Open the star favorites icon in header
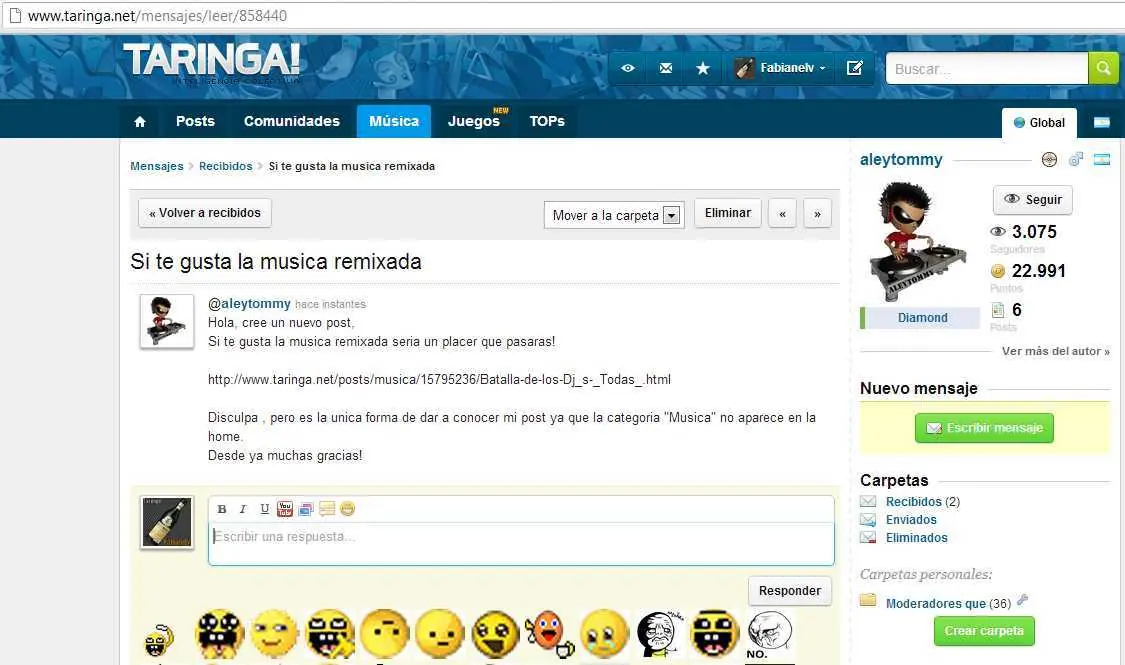Screen dimensions: 1125x665 point(703,68)
